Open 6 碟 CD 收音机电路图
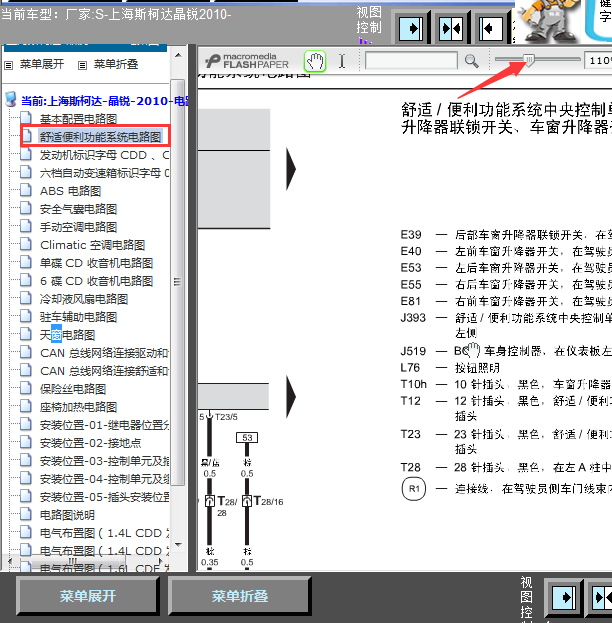Screen dimensions: 612x623 coord(96,281)
